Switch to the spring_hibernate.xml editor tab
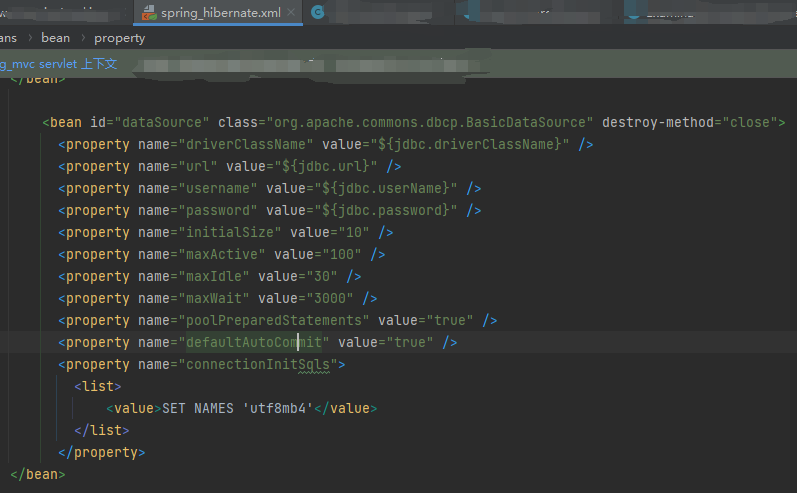Image resolution: width=797 pixels, height=493 pixels. pos(220,13)
